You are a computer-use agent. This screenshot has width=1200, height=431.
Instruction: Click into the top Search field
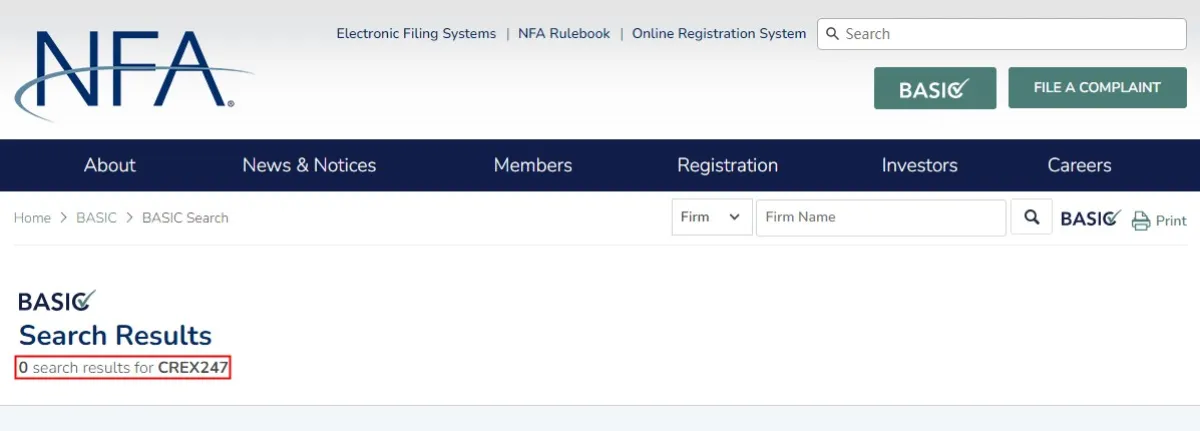(x=1002, y=33)
